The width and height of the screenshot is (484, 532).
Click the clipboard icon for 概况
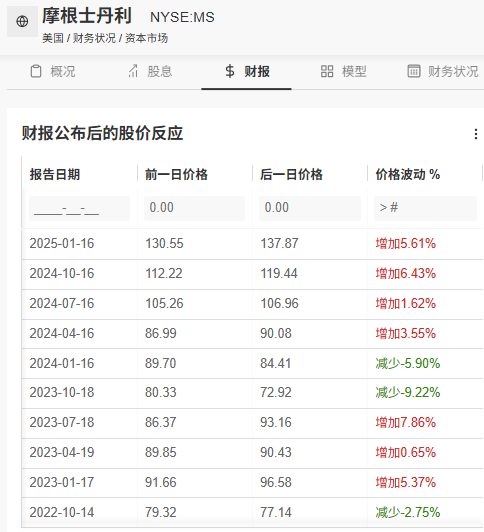36,71
